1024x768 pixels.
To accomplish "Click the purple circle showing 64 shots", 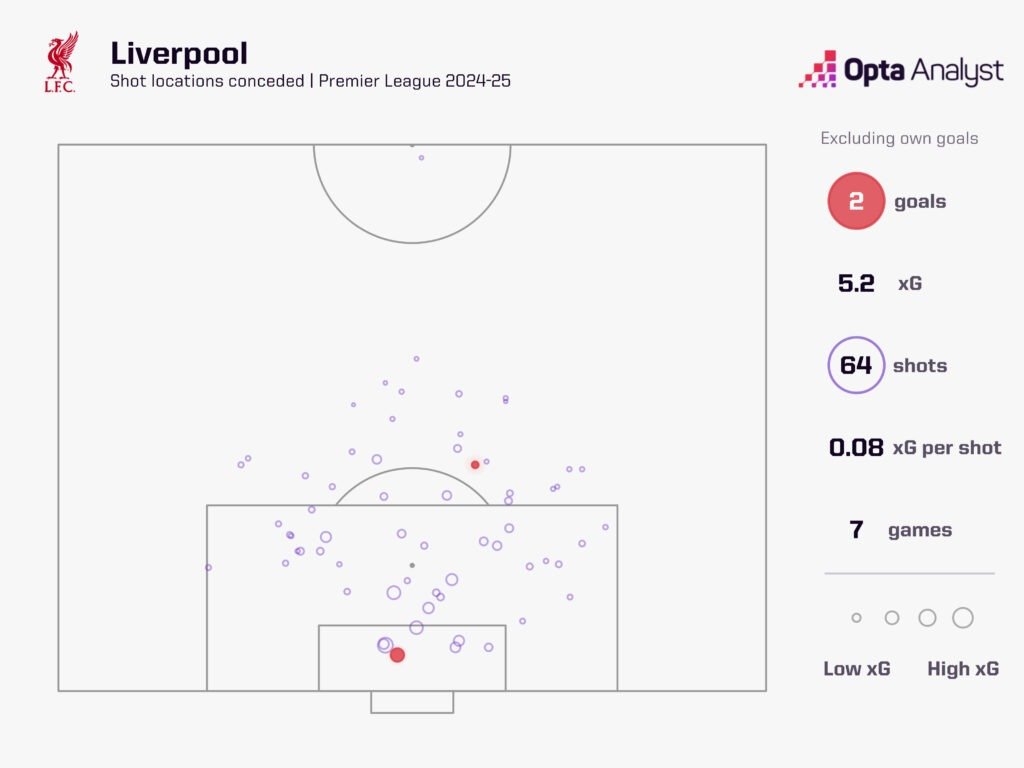I will click(856, 365).
